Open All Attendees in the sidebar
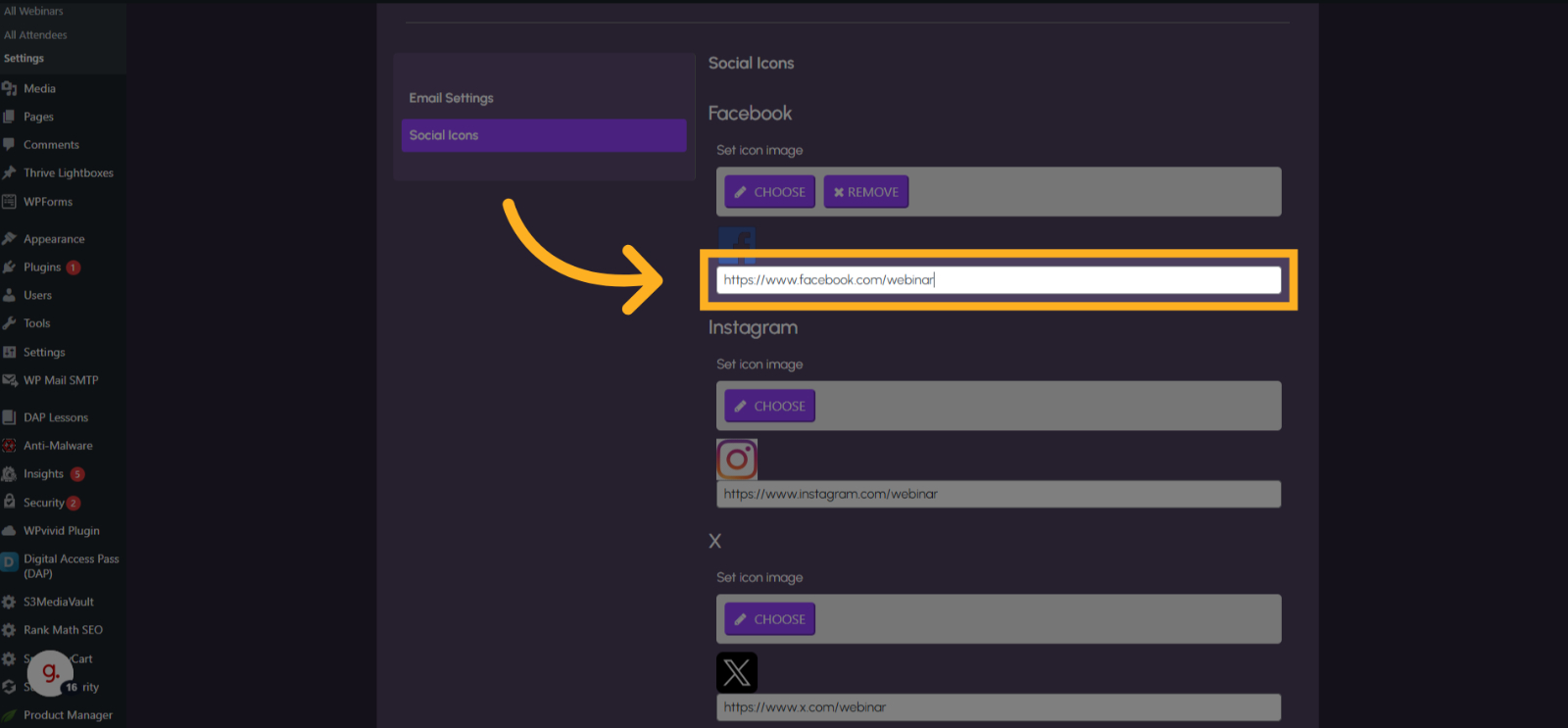The height and width of the screenshot is (728, 1568). [35, 34]
